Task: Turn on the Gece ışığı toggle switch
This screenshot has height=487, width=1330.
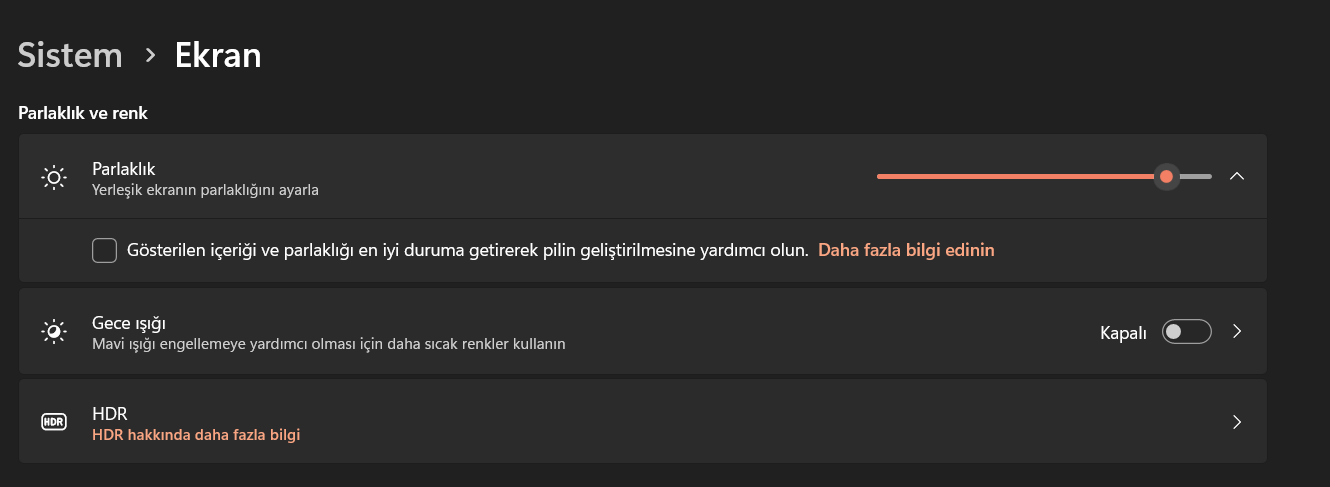Action: [1186, 332]
